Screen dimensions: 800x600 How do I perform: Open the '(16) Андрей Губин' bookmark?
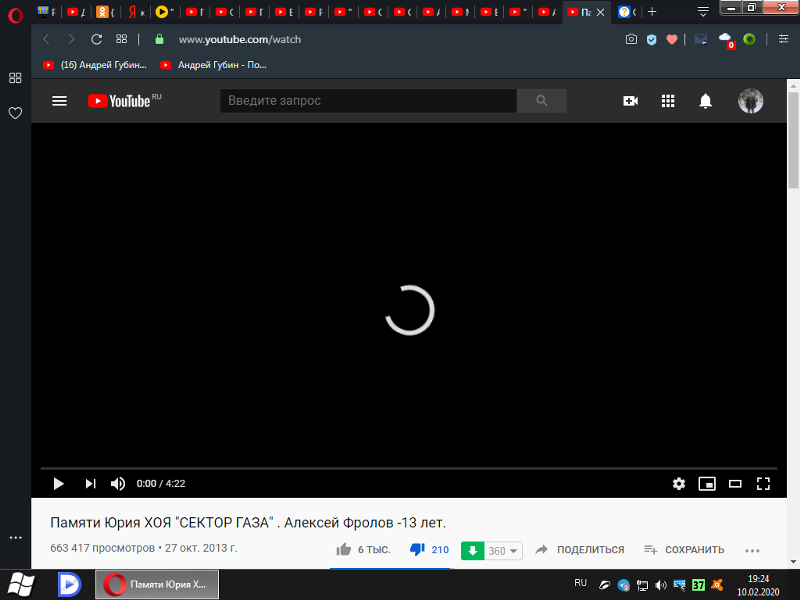[95, 65]
